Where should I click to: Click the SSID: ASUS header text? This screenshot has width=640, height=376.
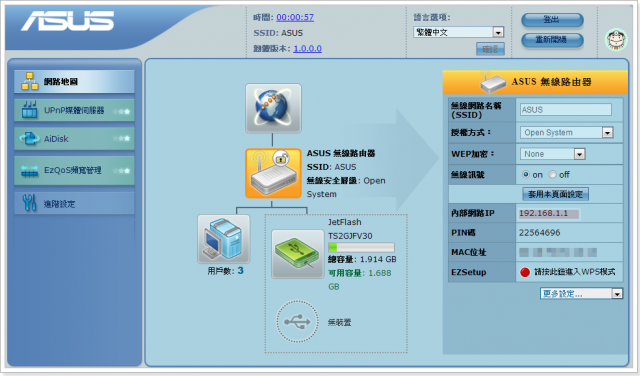(278, 33)
